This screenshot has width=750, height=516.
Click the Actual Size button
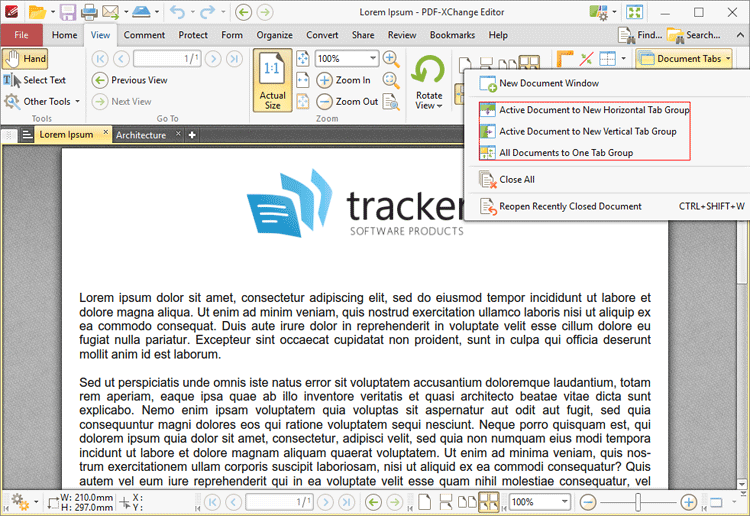point(272,80)
